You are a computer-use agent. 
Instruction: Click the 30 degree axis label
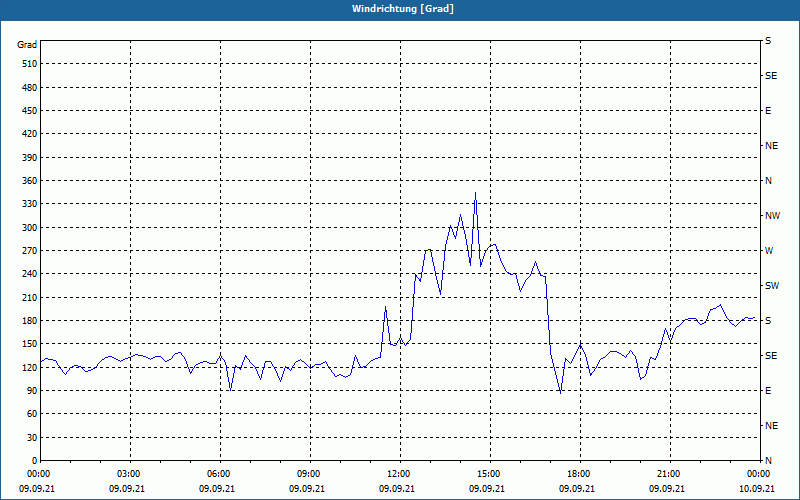32,437
